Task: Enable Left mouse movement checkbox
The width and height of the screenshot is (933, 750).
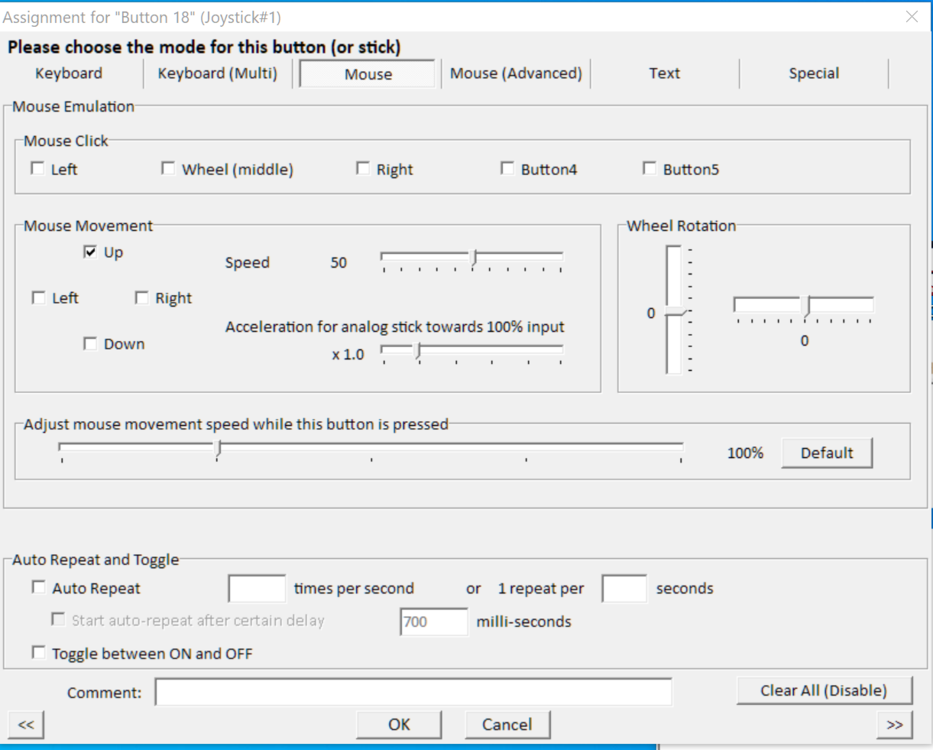Action: point(39,297)
